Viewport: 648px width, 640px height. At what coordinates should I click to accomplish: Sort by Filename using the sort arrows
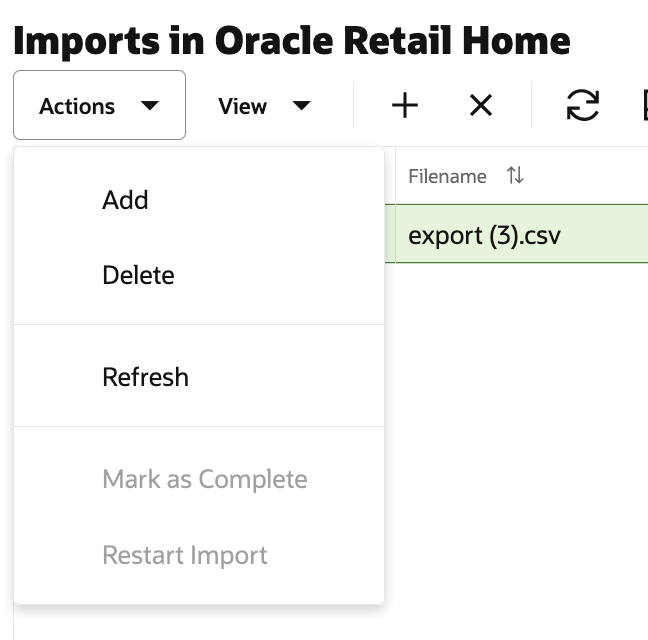coord(515,175)
